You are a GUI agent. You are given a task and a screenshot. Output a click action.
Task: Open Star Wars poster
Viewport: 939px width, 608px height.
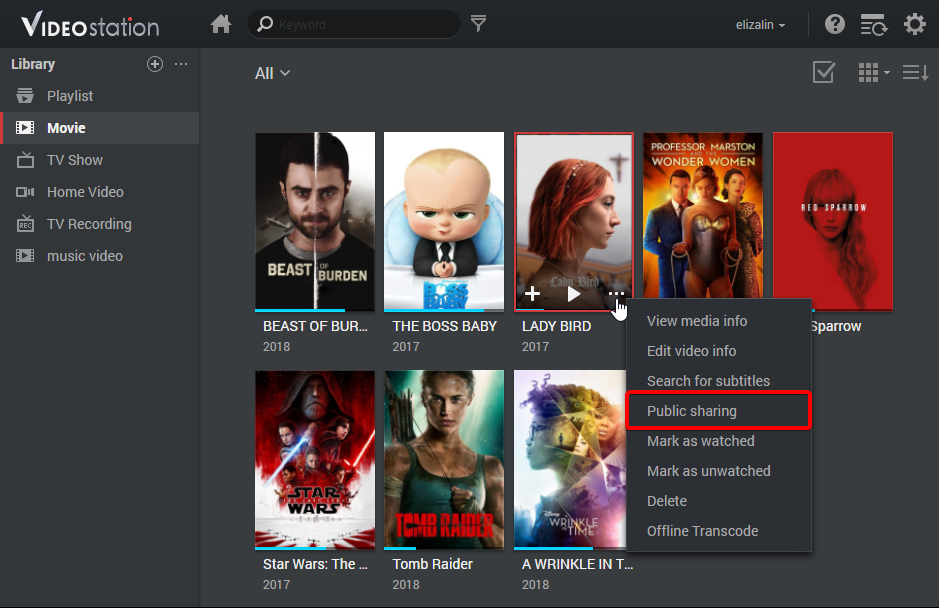pos(315,459)
